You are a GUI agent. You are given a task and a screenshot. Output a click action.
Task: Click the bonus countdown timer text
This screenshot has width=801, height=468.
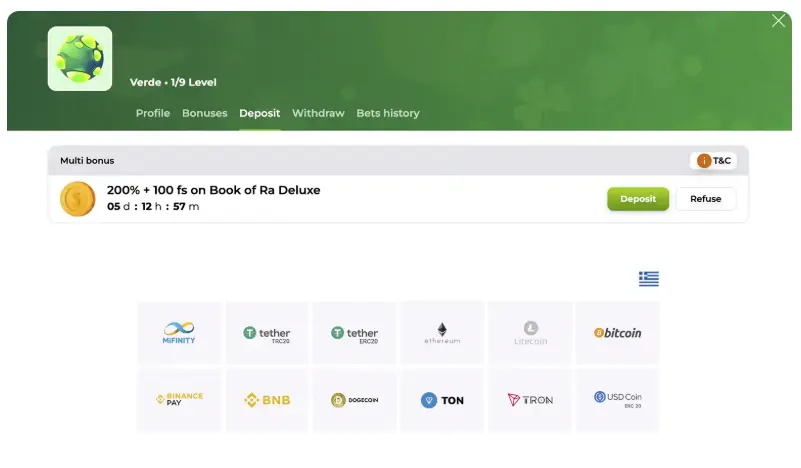tap(153, 206)
